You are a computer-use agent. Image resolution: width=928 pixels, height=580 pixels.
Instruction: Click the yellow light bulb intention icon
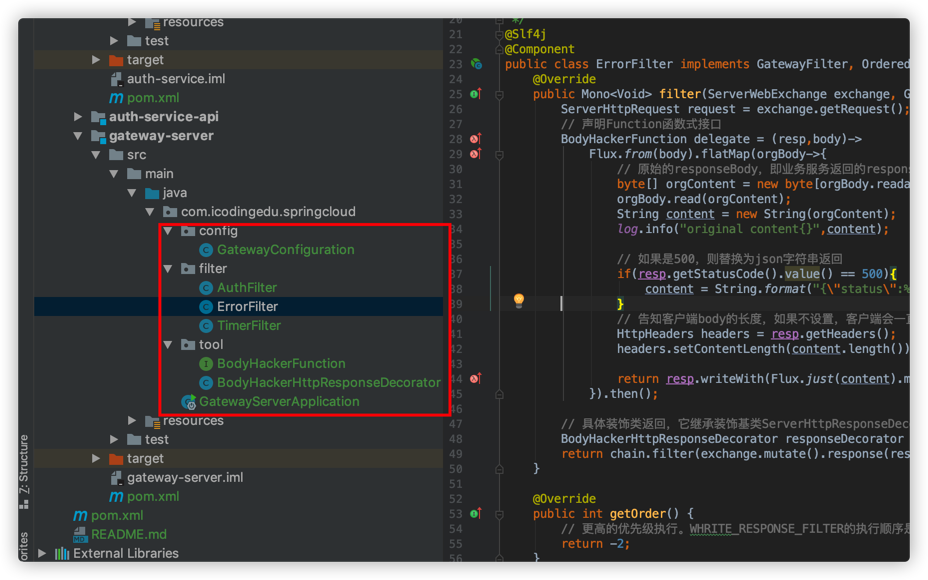(519, 301)
